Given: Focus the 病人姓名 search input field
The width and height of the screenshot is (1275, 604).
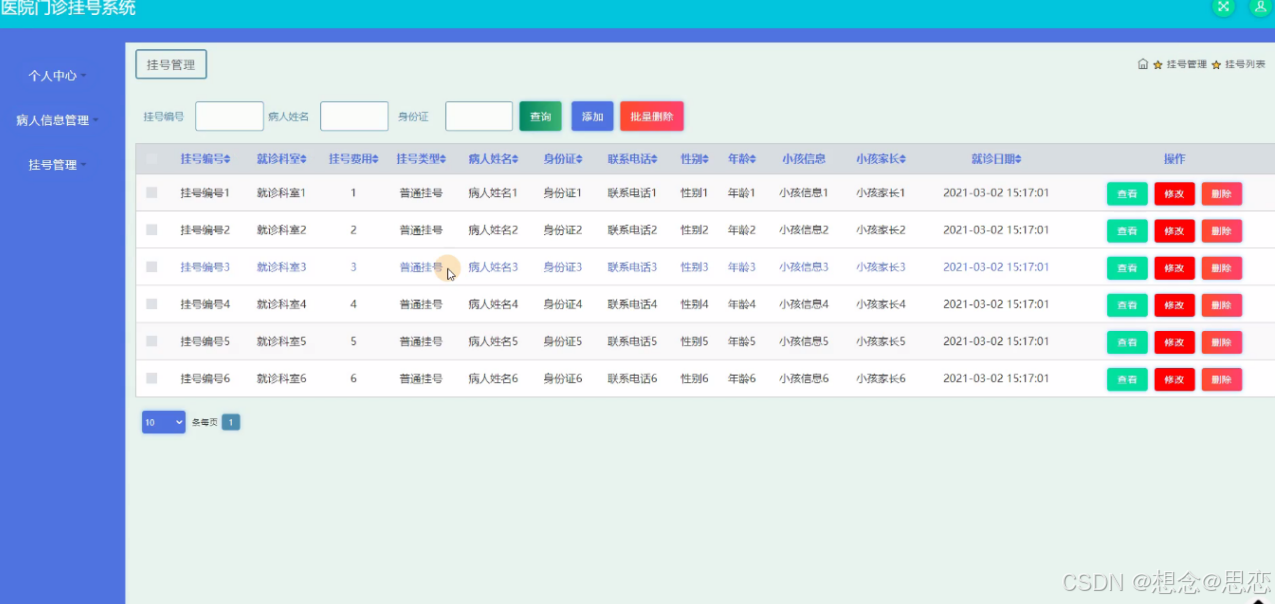Looking at the screenshot, I should pos(354,116).
